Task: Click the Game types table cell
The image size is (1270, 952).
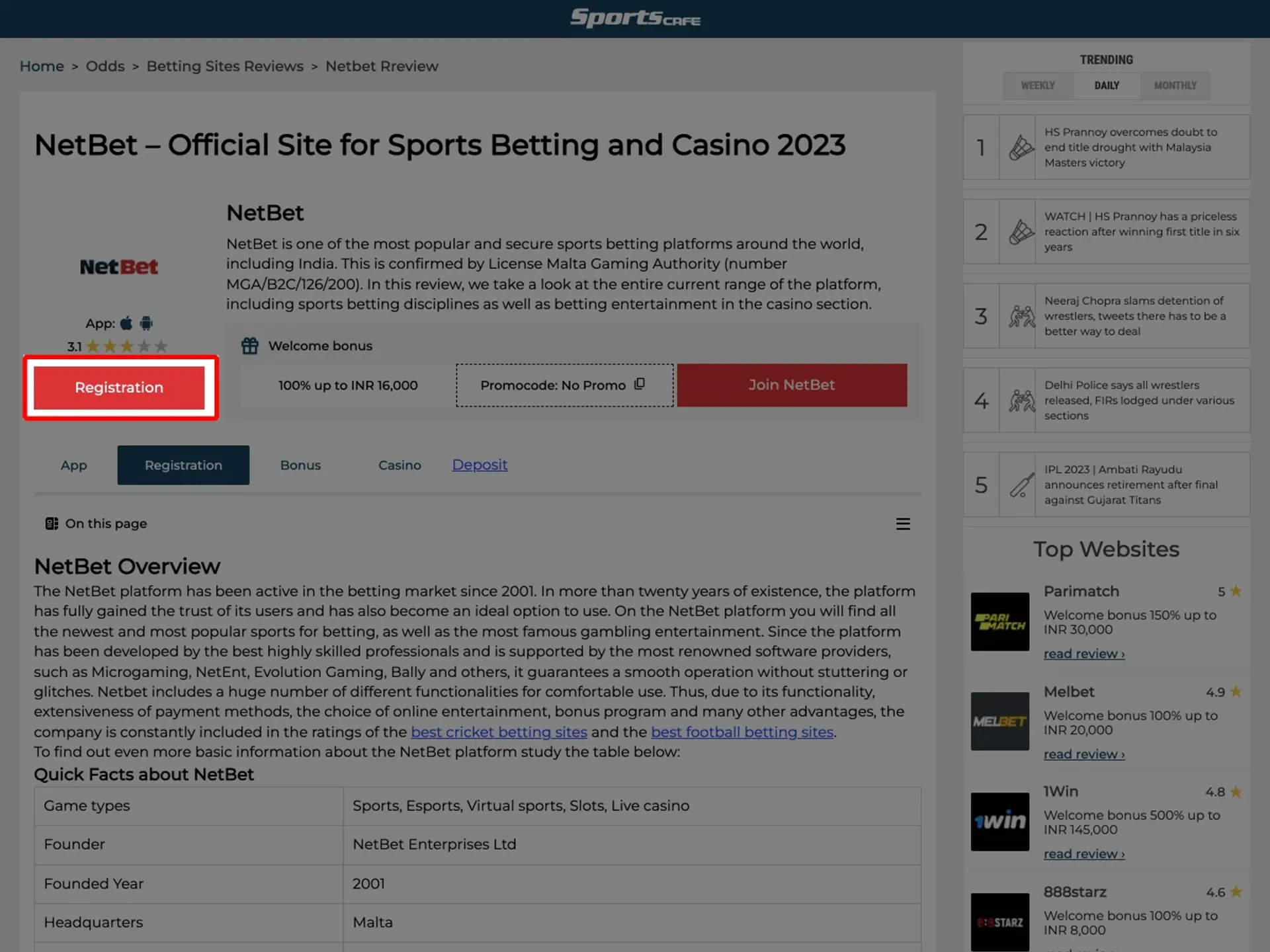Action: pyautogui.click(x=189, y=806)
